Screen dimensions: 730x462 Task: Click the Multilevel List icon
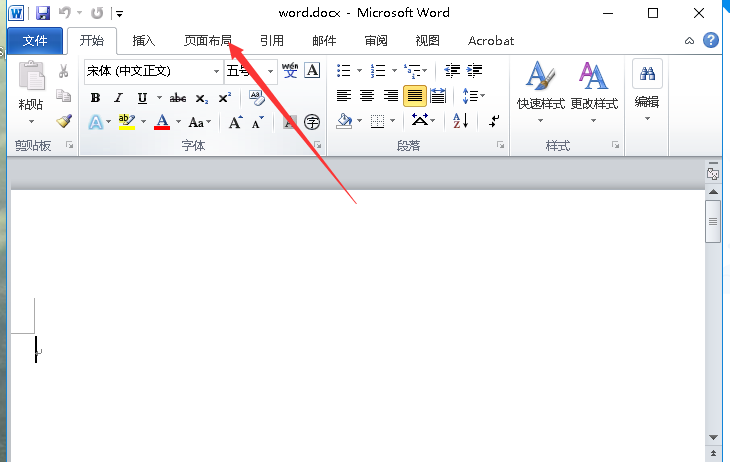click(412, 71)
